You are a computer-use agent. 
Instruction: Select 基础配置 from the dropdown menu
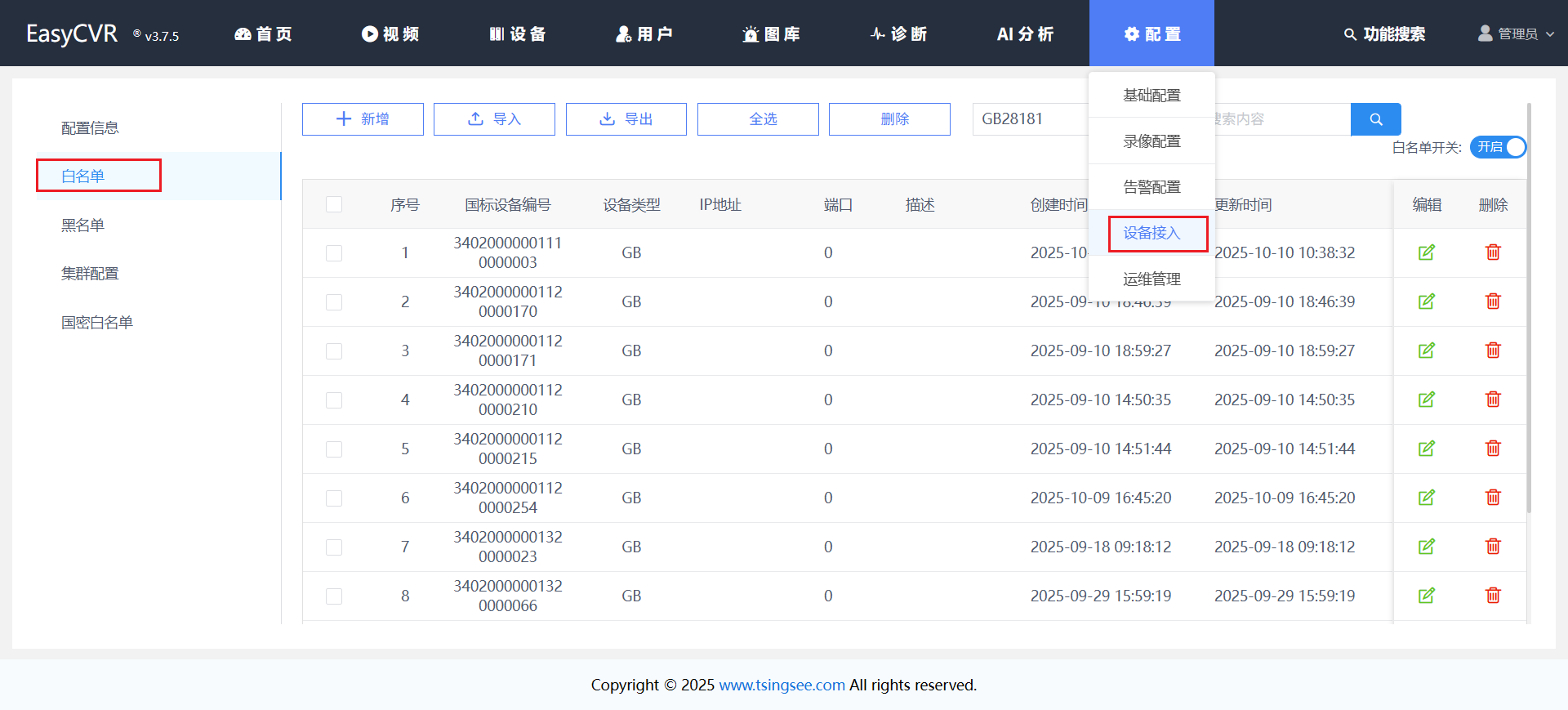pyautogui.click(x=1151, y=96)
